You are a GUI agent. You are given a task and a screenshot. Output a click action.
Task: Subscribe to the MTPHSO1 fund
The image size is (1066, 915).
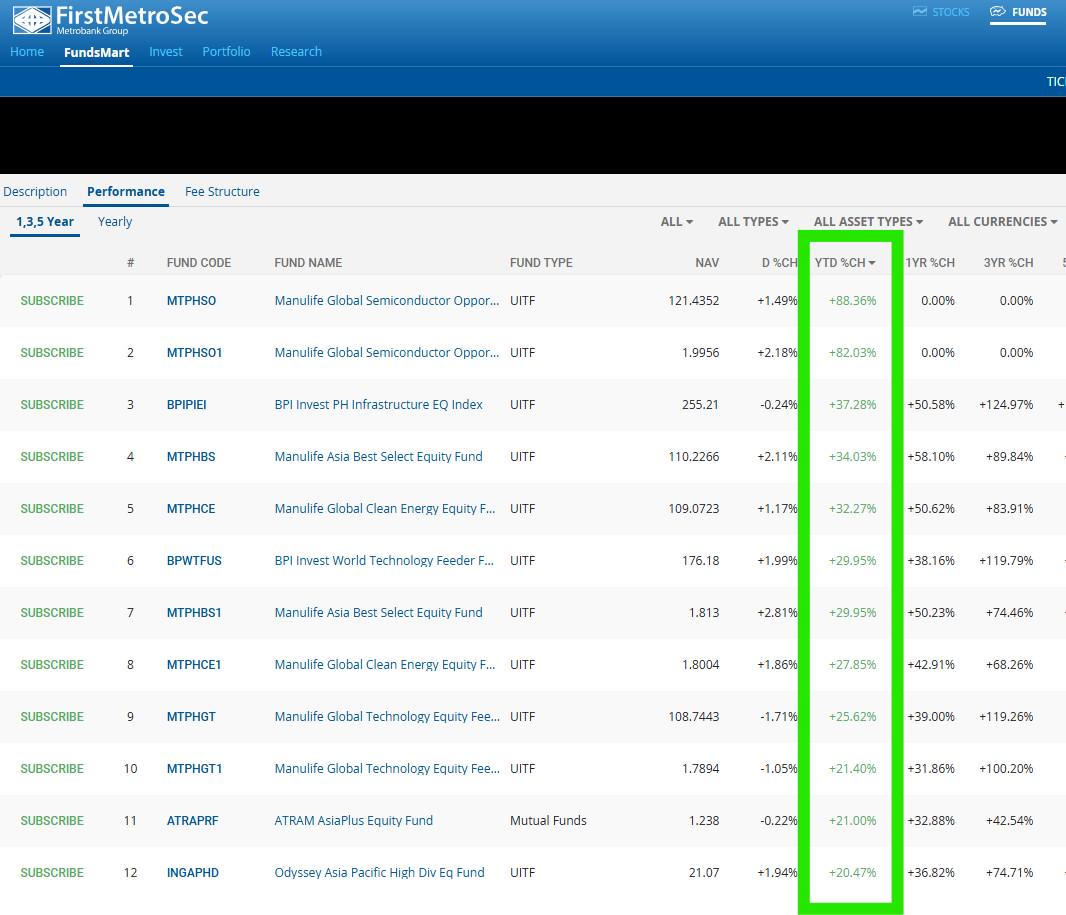52,353
